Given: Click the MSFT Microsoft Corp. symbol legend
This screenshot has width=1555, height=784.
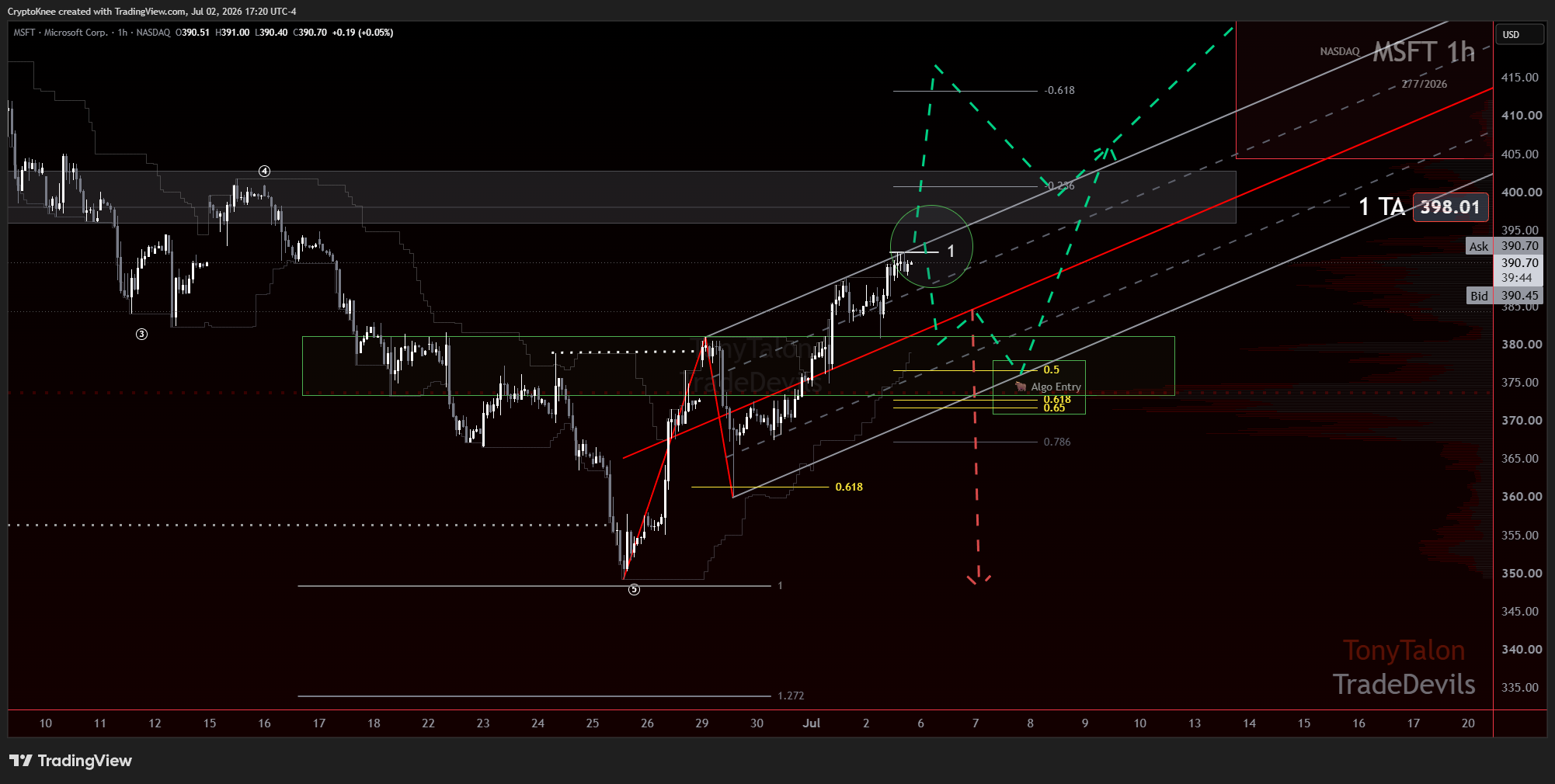Looking at the screenshot, I should (92, 33).
